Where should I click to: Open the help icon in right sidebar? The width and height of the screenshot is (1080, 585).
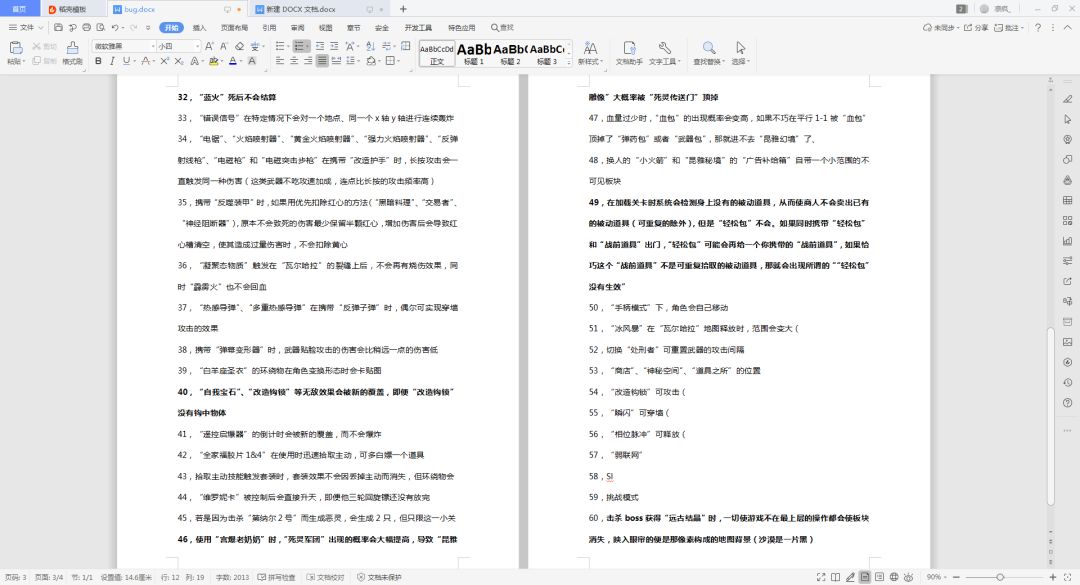pyautogui.click(x=1068, y=402)
